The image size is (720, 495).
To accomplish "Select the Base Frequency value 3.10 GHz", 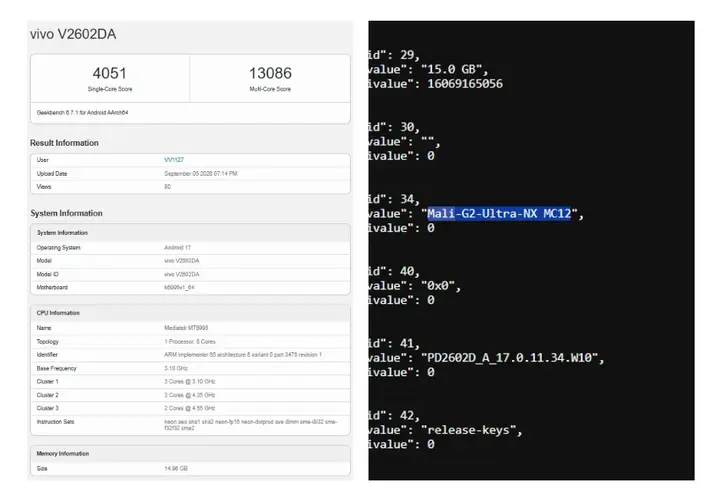I will 176,368.
